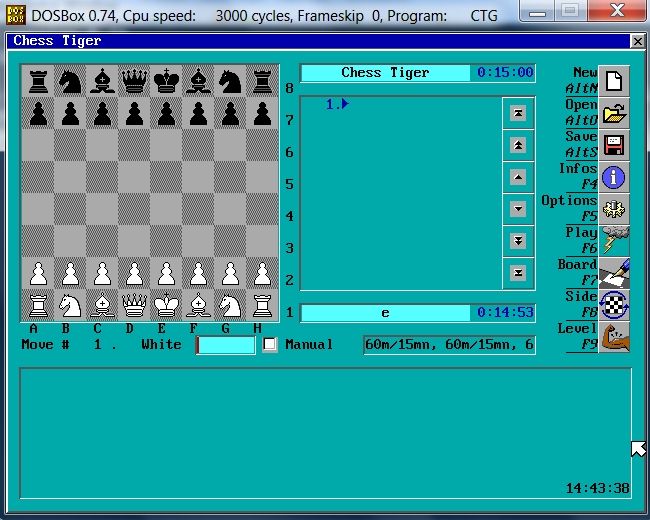Screen dimensions: 650x520
Task: Click the black pawn on D7
Action: 134,114
